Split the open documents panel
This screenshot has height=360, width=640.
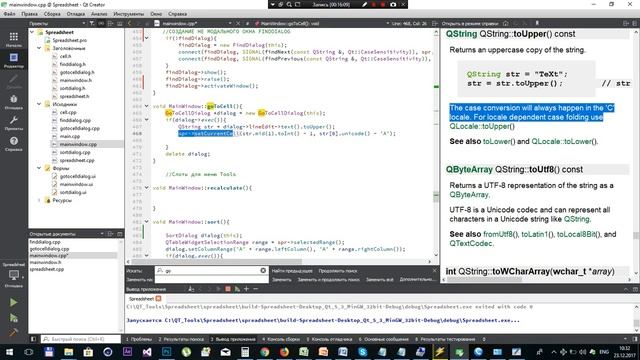coord(111,234)
